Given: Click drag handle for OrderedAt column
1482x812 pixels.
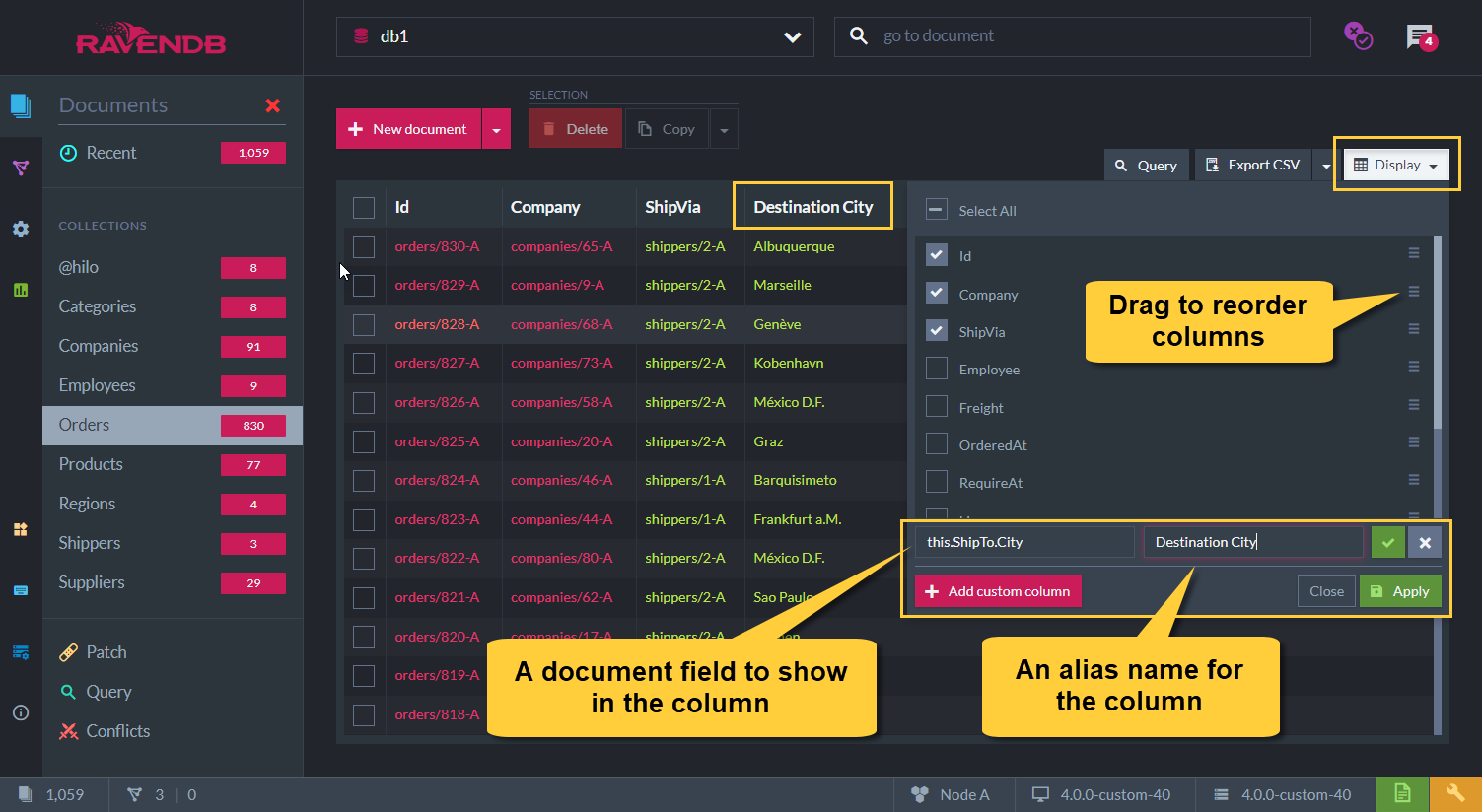Looking at the screenshot, I should point(1414,442).
